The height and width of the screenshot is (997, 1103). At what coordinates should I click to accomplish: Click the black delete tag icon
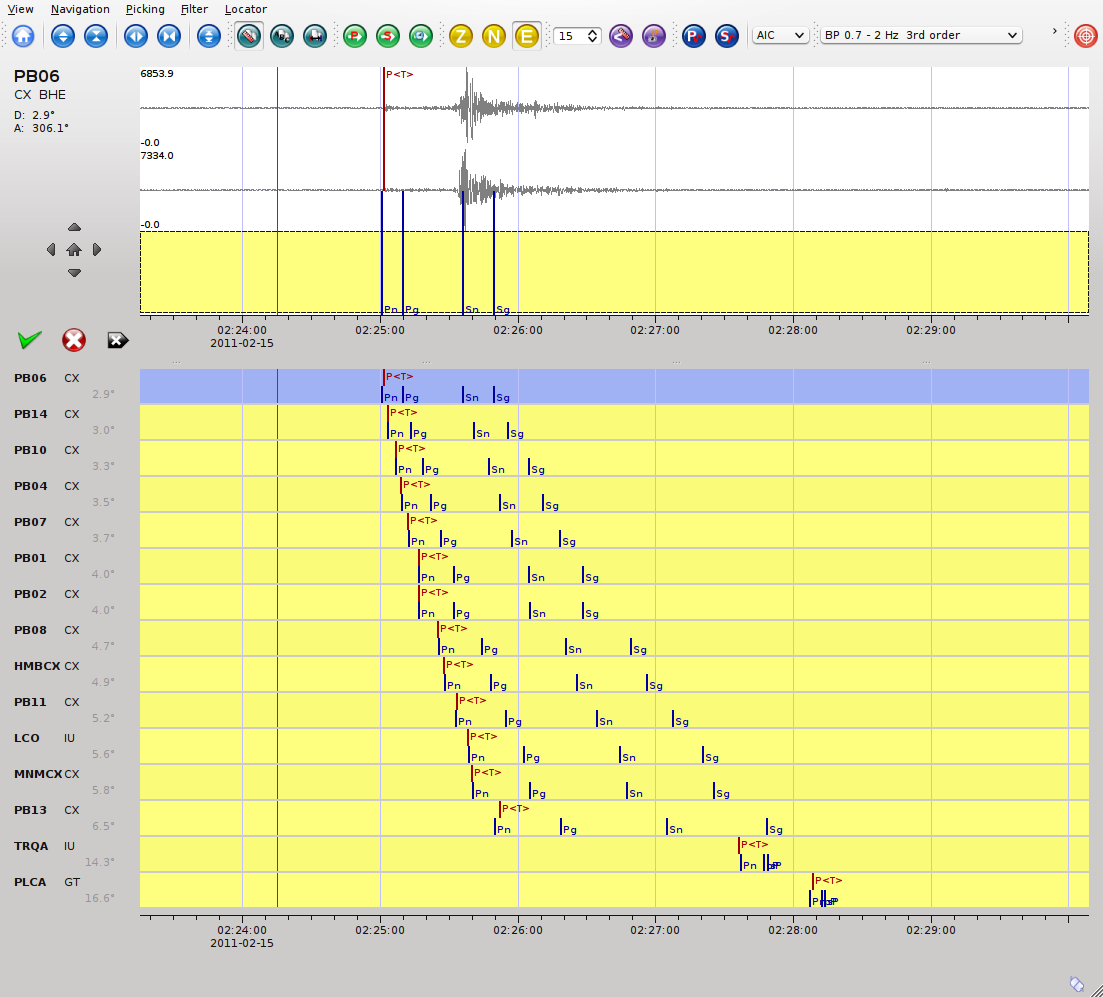(117, 340)
